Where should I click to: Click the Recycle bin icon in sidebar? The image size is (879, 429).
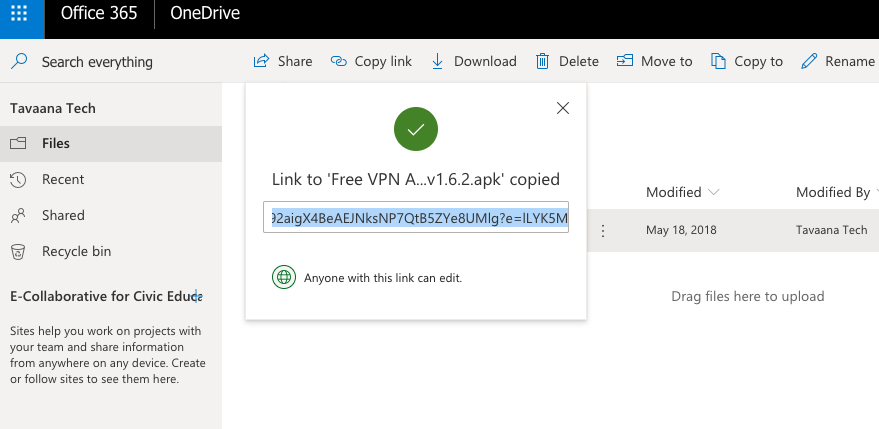(18, 251)
